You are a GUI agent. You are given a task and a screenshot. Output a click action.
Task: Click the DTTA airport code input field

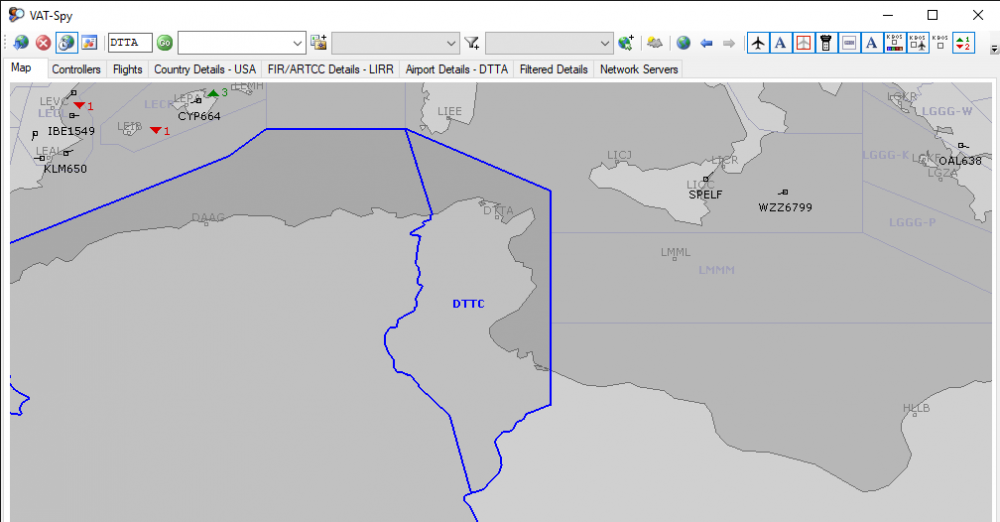point(129,43)
